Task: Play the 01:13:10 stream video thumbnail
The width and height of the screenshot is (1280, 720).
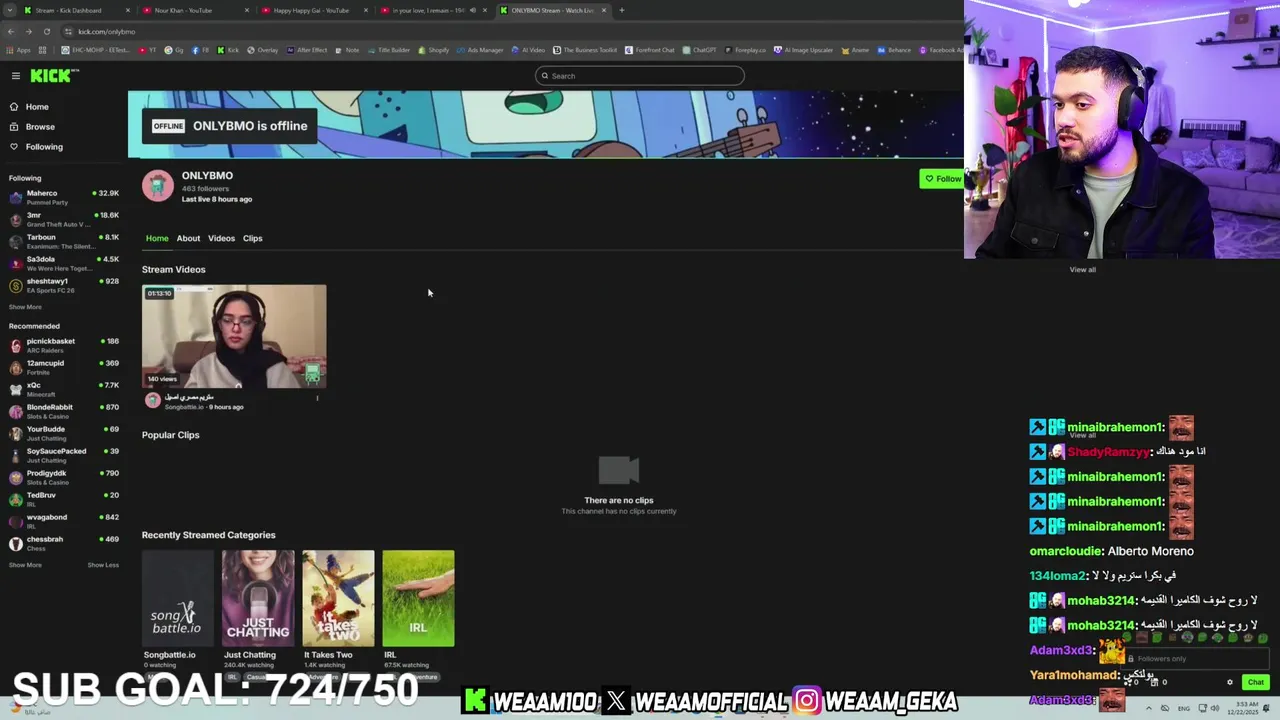Action: 234,336
